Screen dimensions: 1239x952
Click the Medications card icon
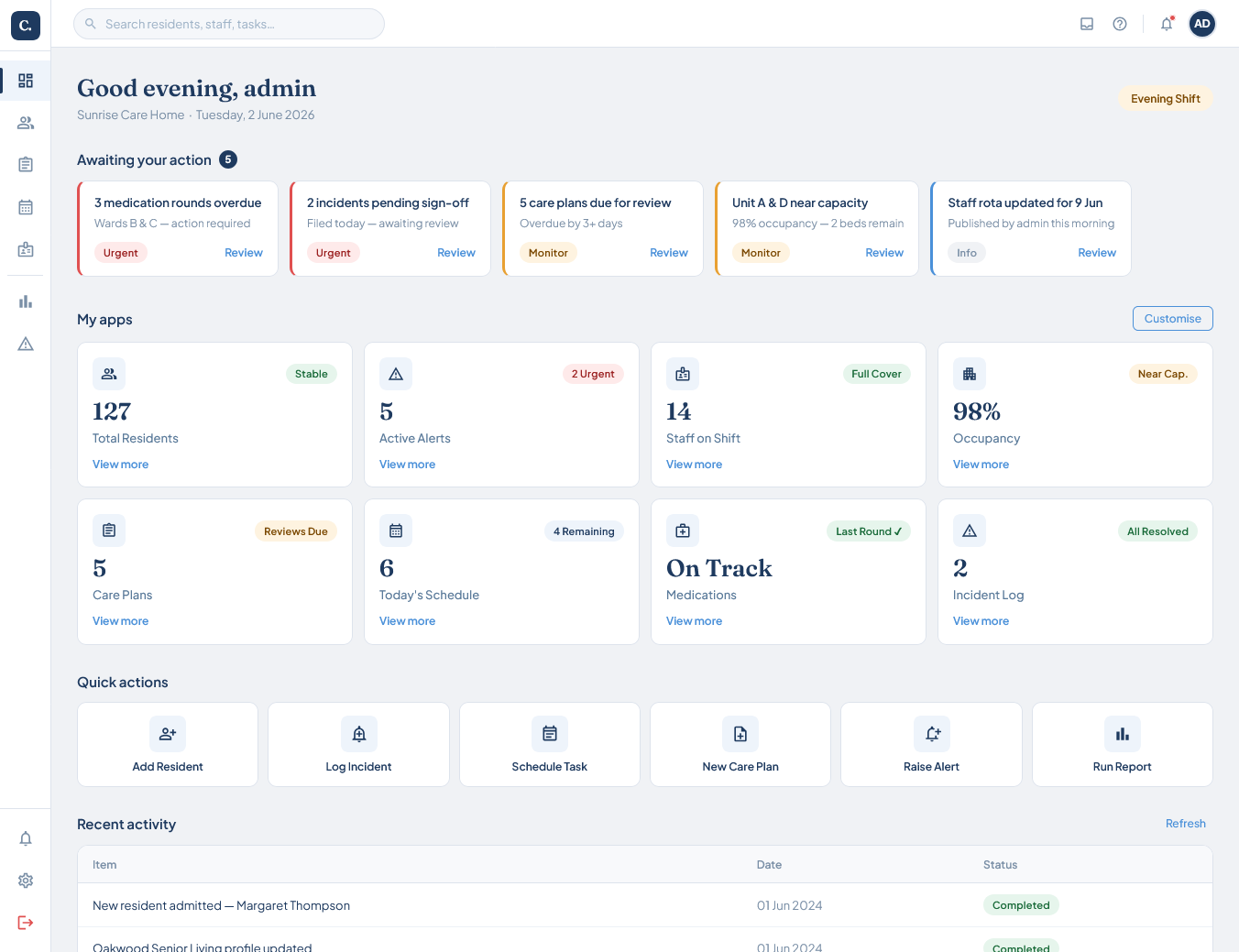coord(683,531)
